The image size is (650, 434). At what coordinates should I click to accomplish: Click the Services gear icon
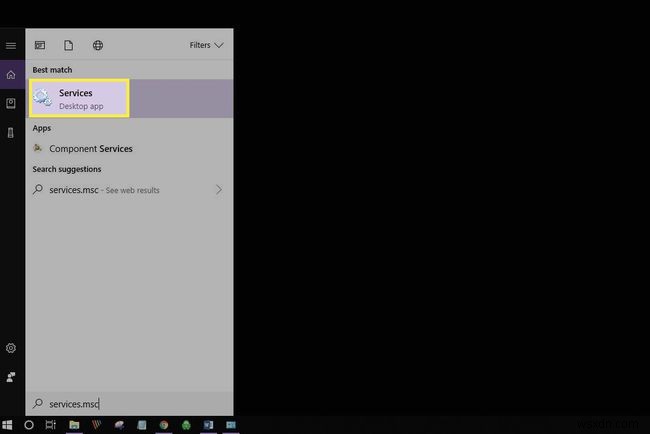pos(43,98)
